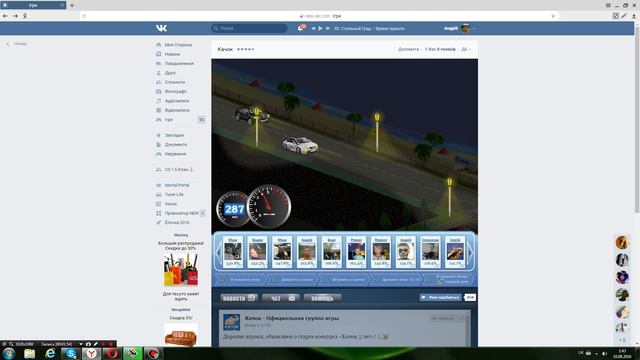Open the shopping bags sale advertisement
Image resolution: width=640 pixels, height=360 pixels.
(x=181, y=270)
